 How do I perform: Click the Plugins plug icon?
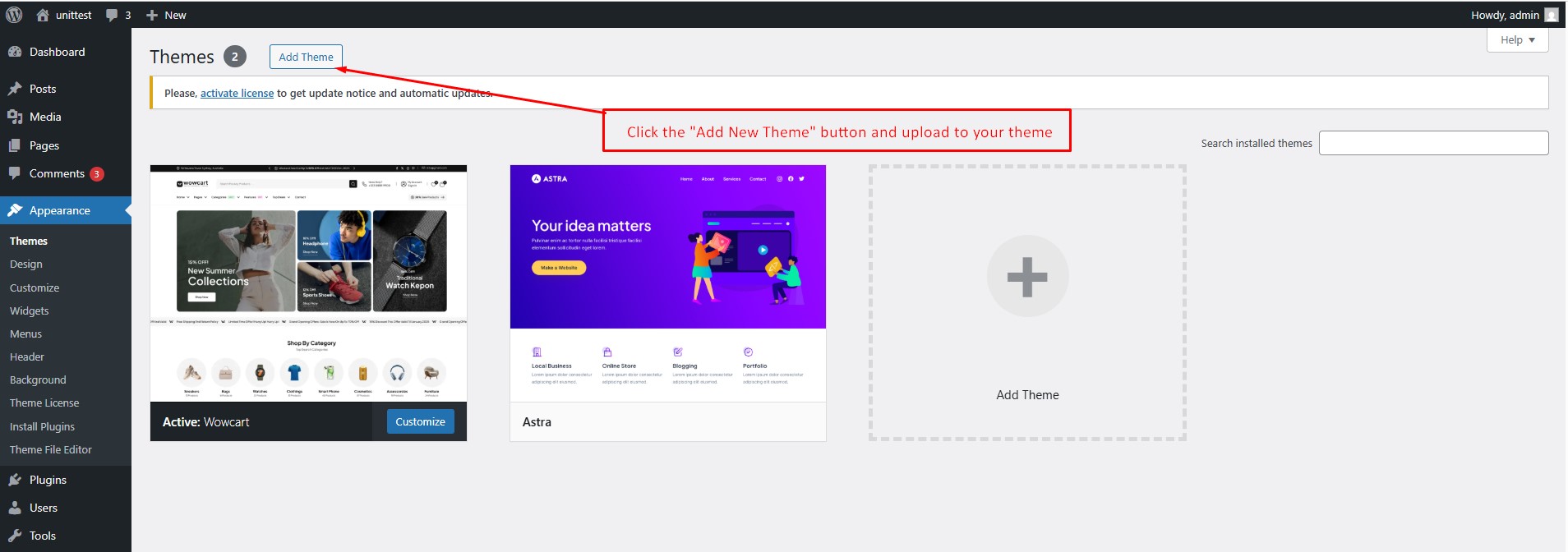[15, 480]
